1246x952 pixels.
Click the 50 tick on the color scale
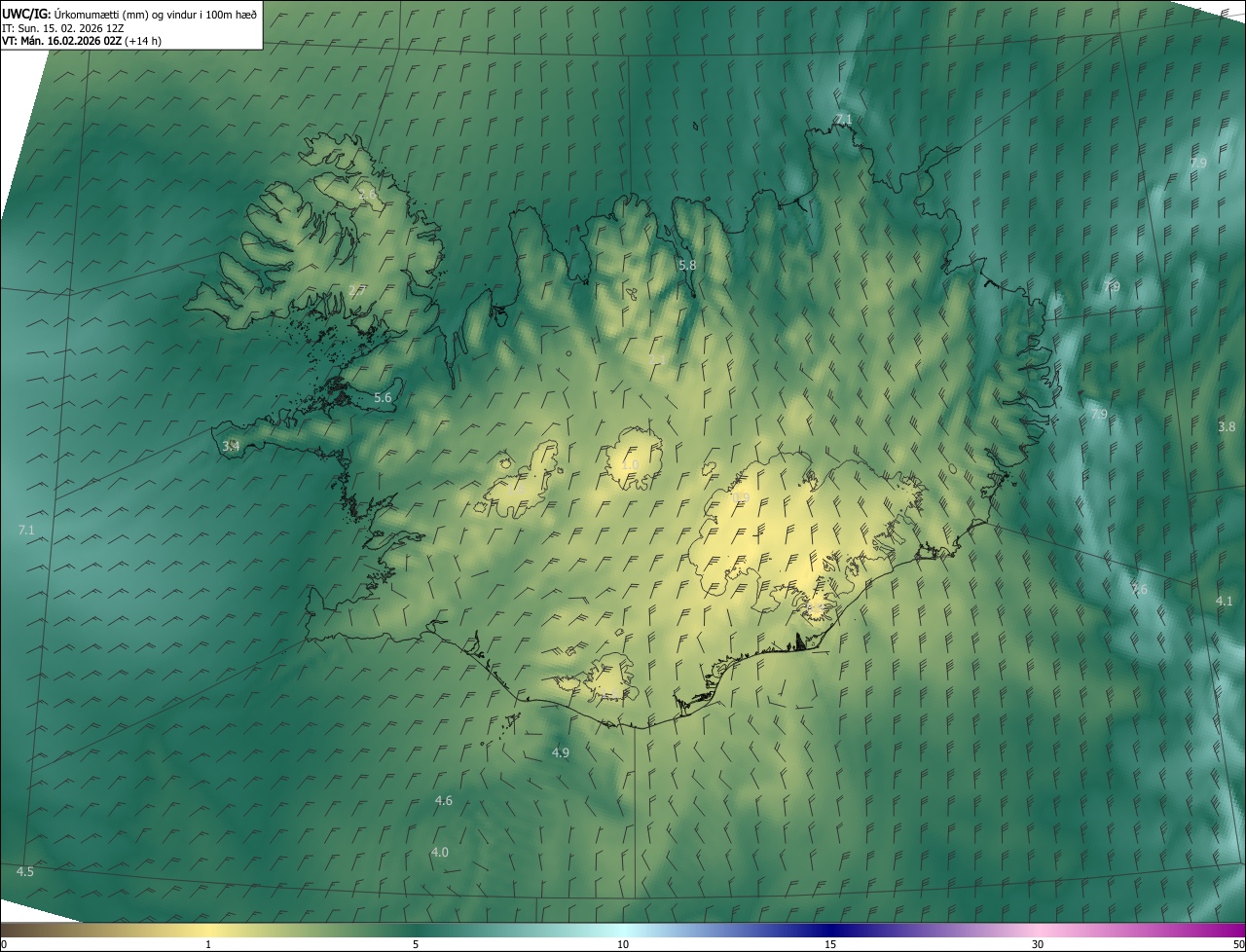pos(1238,944)
